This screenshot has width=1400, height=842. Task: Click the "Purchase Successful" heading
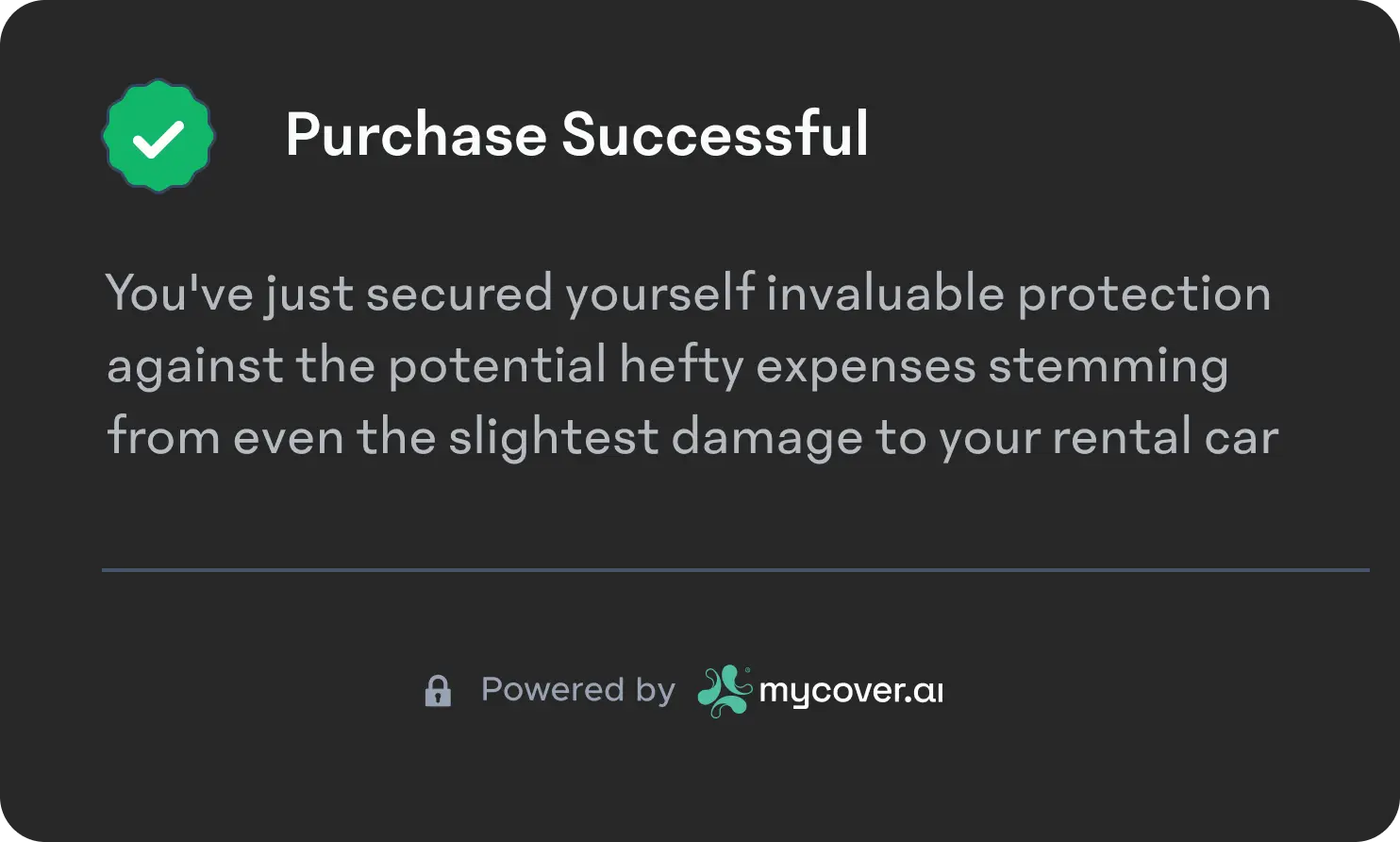[x=576, y=135]
